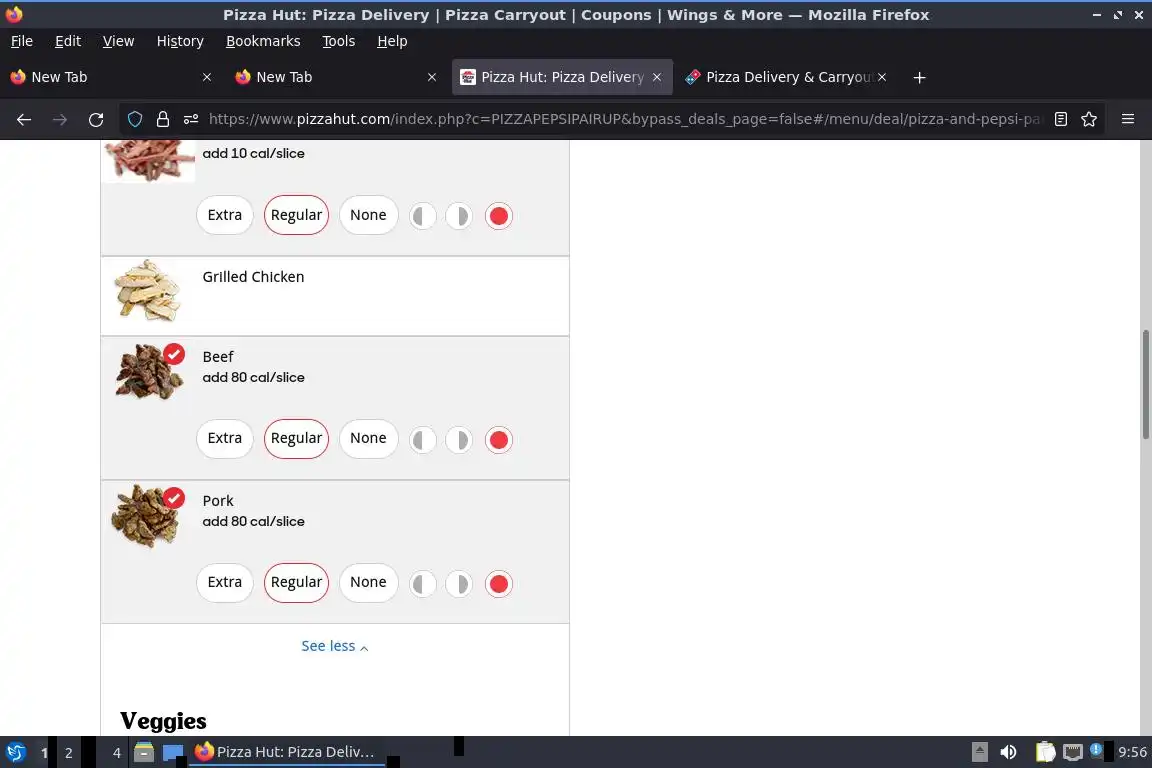Switch to the first New Tab
This screenshot has width=1152, height=768.
[110, 77]
